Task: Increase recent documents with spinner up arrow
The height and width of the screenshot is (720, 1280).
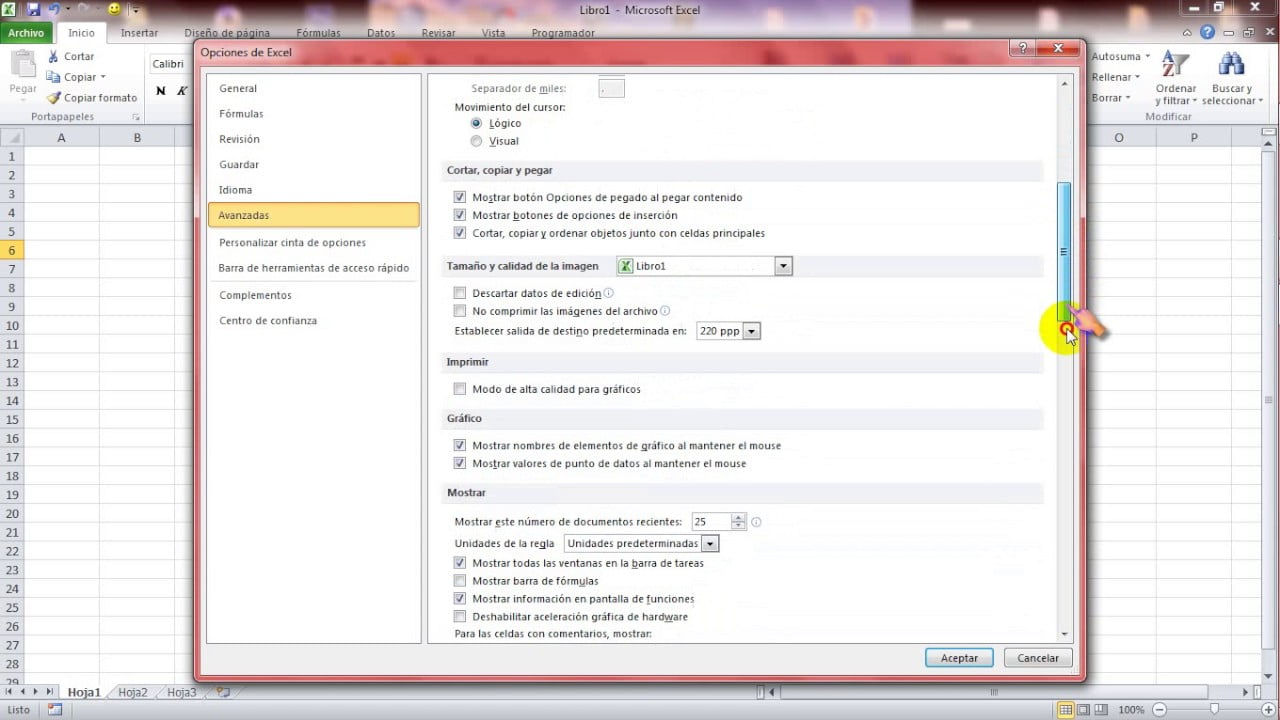Action: click(x=739, y=518)
